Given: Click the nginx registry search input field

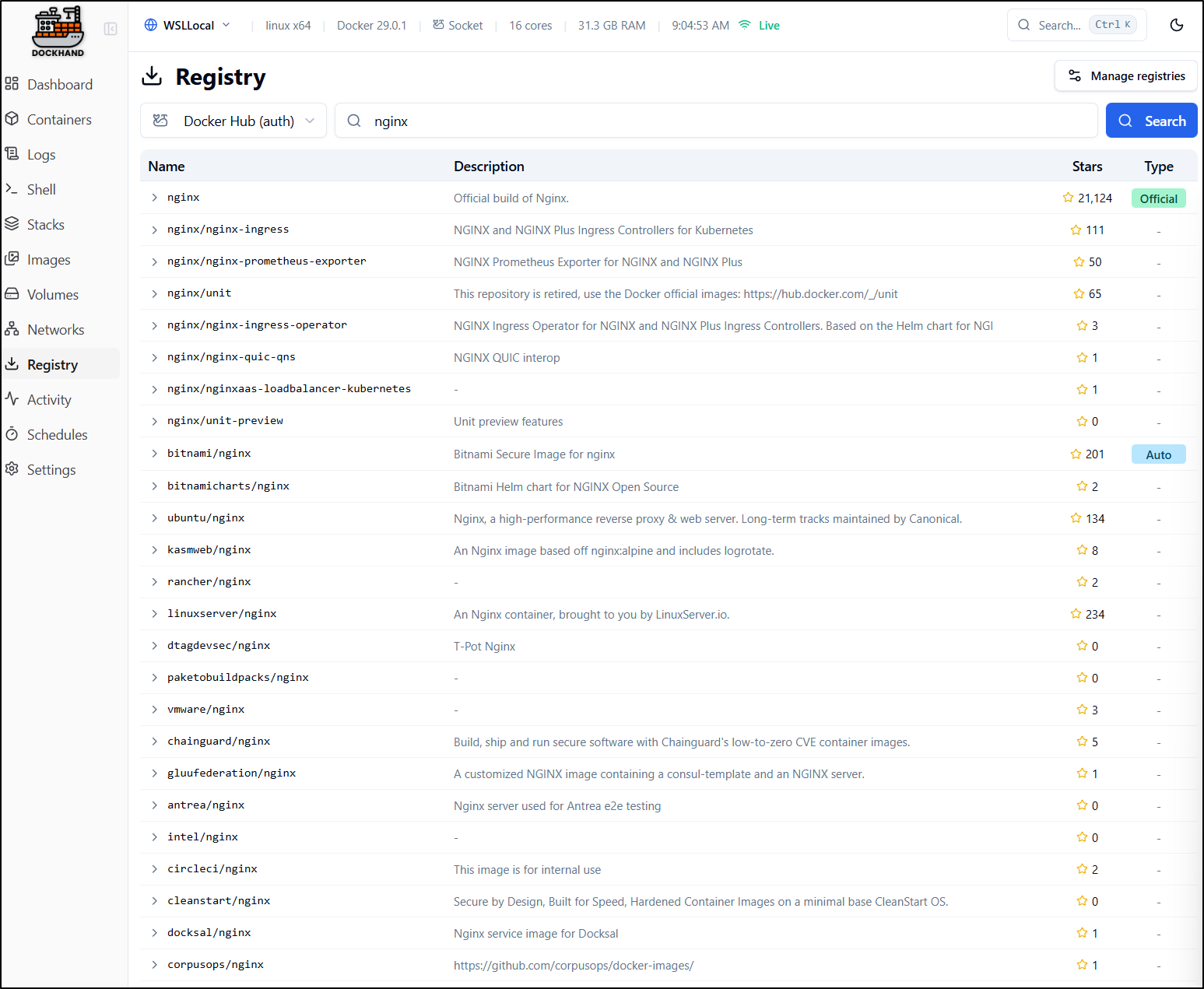Looking at the screenshot, I should pos(716,121).
